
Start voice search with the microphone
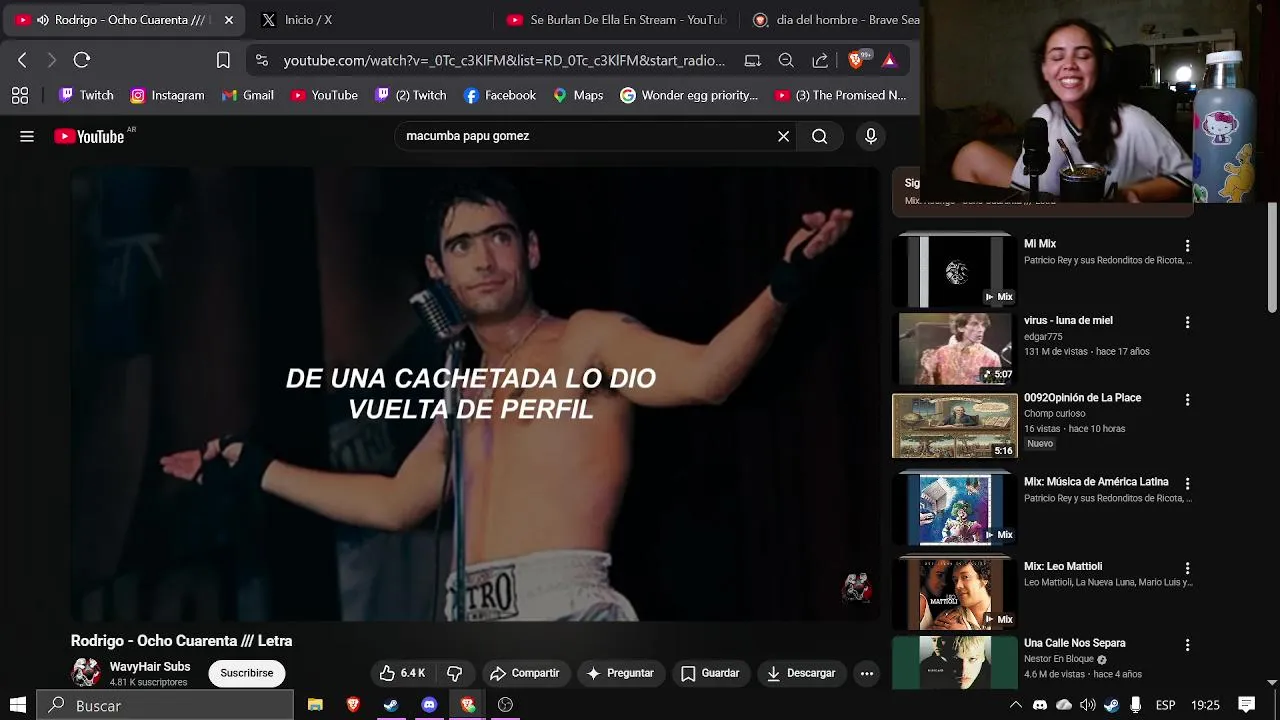coord(871,136)
